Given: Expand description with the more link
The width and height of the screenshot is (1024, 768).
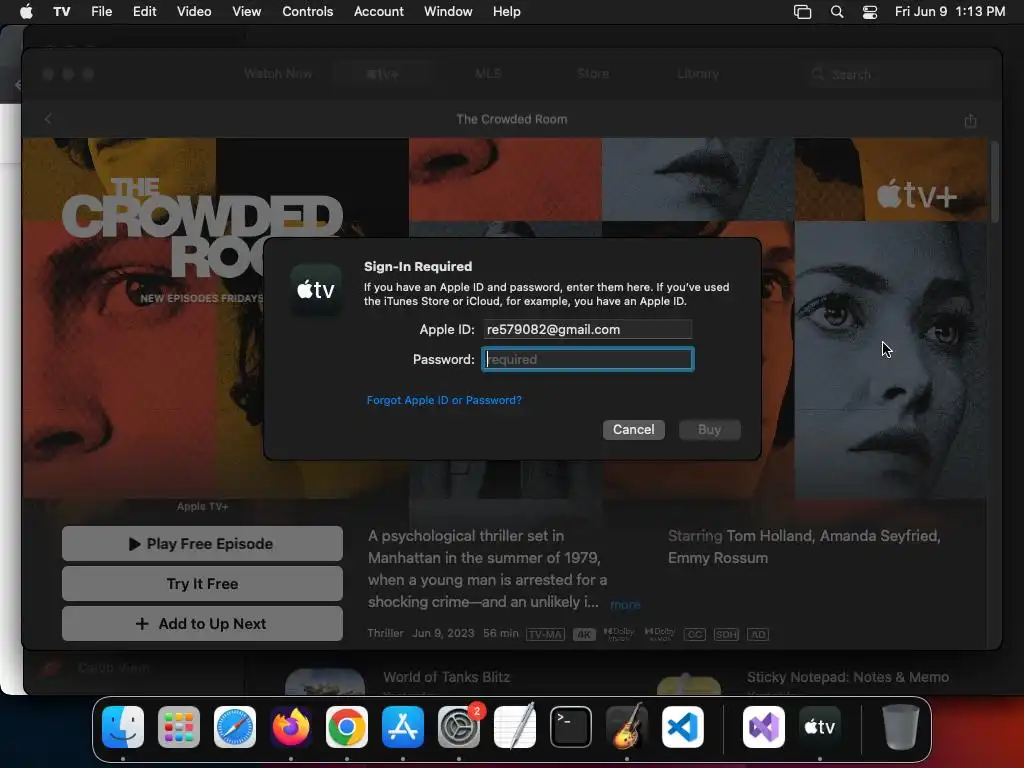Looking at the screenshot, I should coord(625,605).
